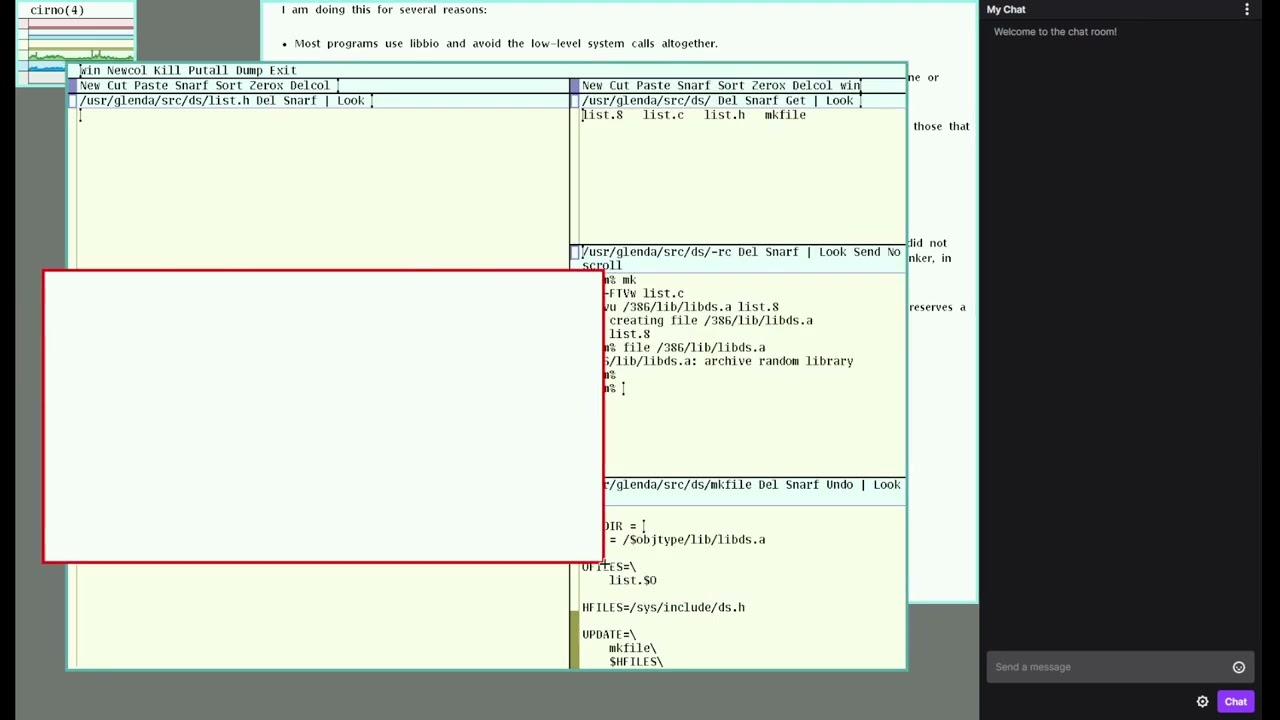The image size is (1280, 720).
Task: Click Exit in the acme top tag
Action: pos(283,71)
